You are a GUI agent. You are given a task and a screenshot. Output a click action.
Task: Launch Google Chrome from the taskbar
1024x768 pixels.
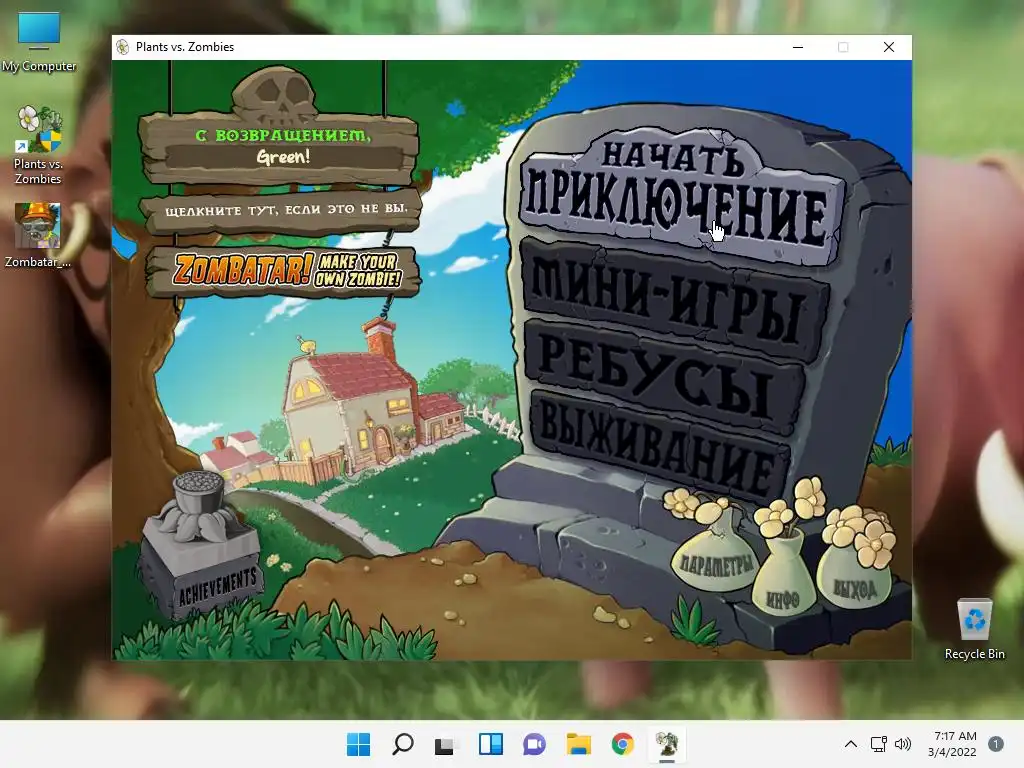point(622,744)
